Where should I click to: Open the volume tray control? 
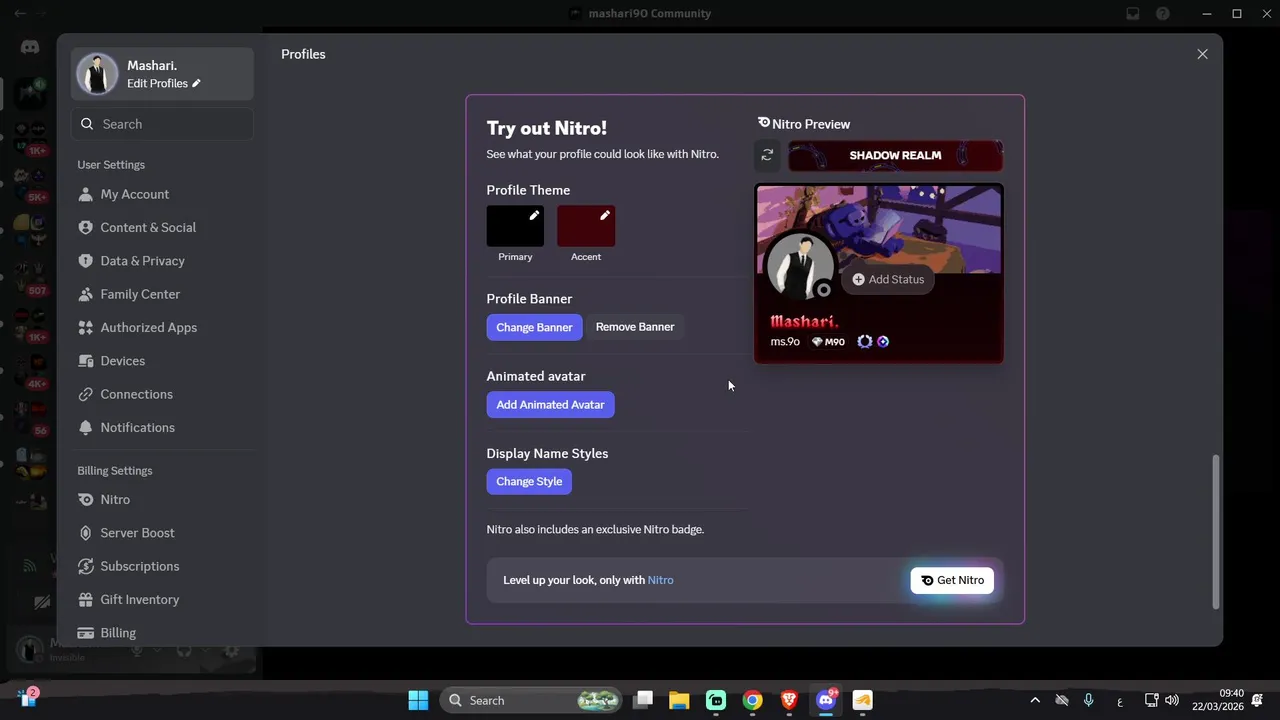[1172, 700]
